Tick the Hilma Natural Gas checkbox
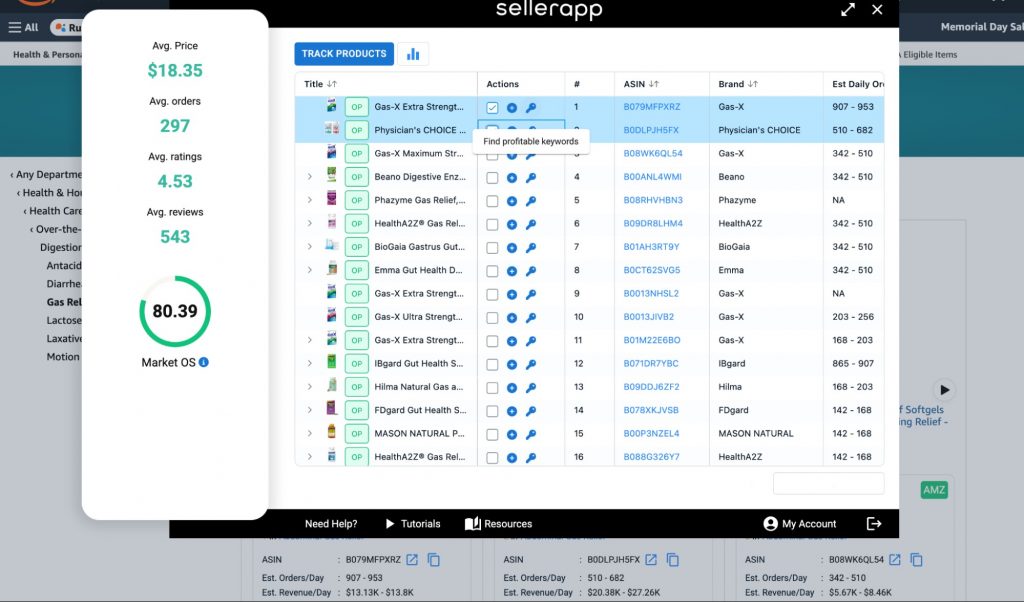This screenshot has height=602, width=1024. tap(492, 388)
